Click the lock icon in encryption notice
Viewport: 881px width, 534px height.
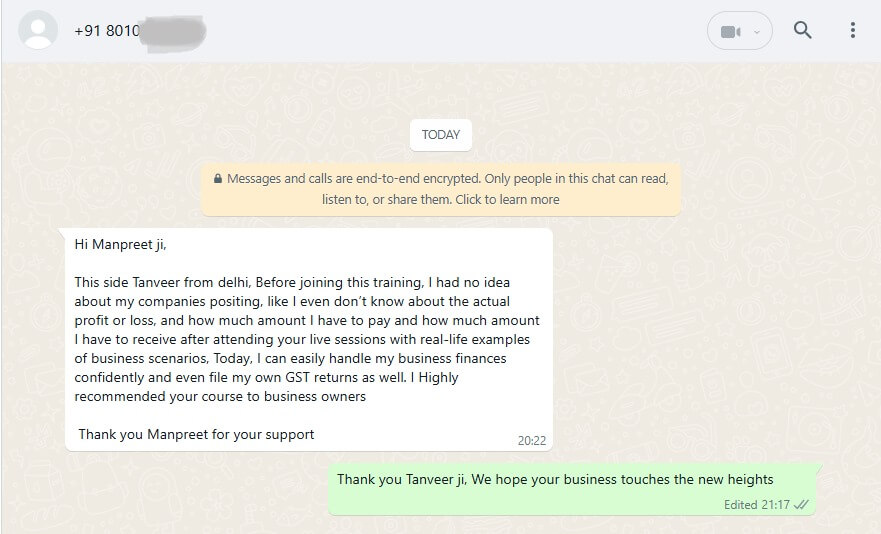(217, 179)
